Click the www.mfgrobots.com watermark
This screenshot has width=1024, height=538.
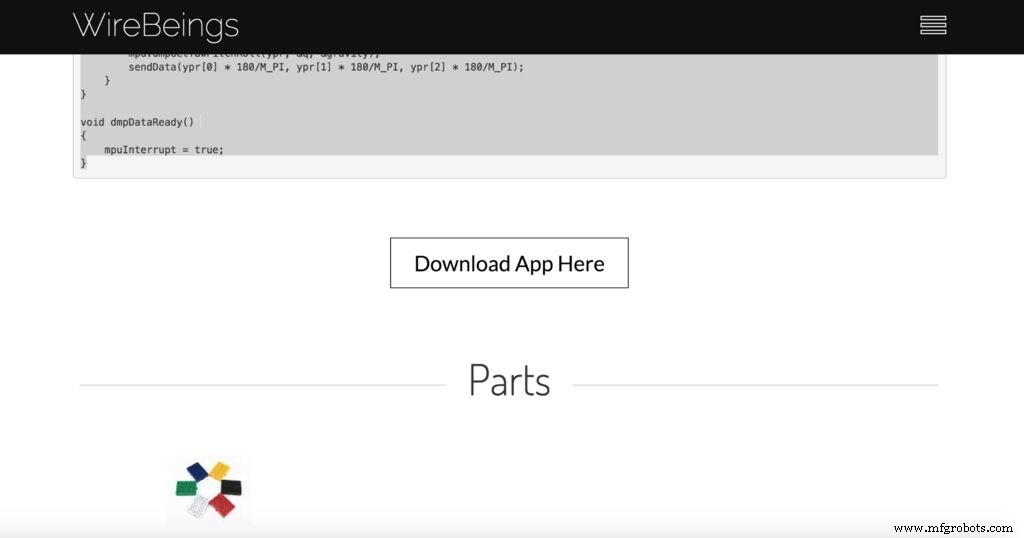pos(954,527)
